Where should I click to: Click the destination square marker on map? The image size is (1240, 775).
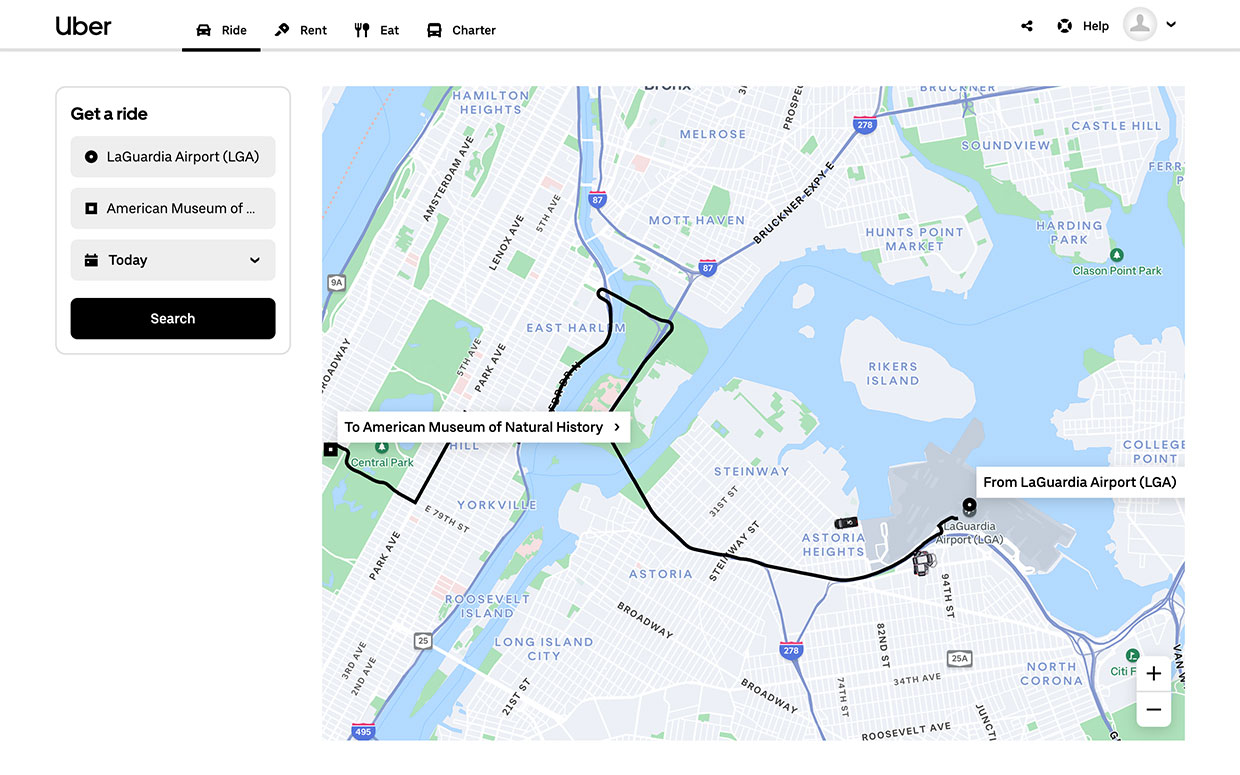point(331,450)
